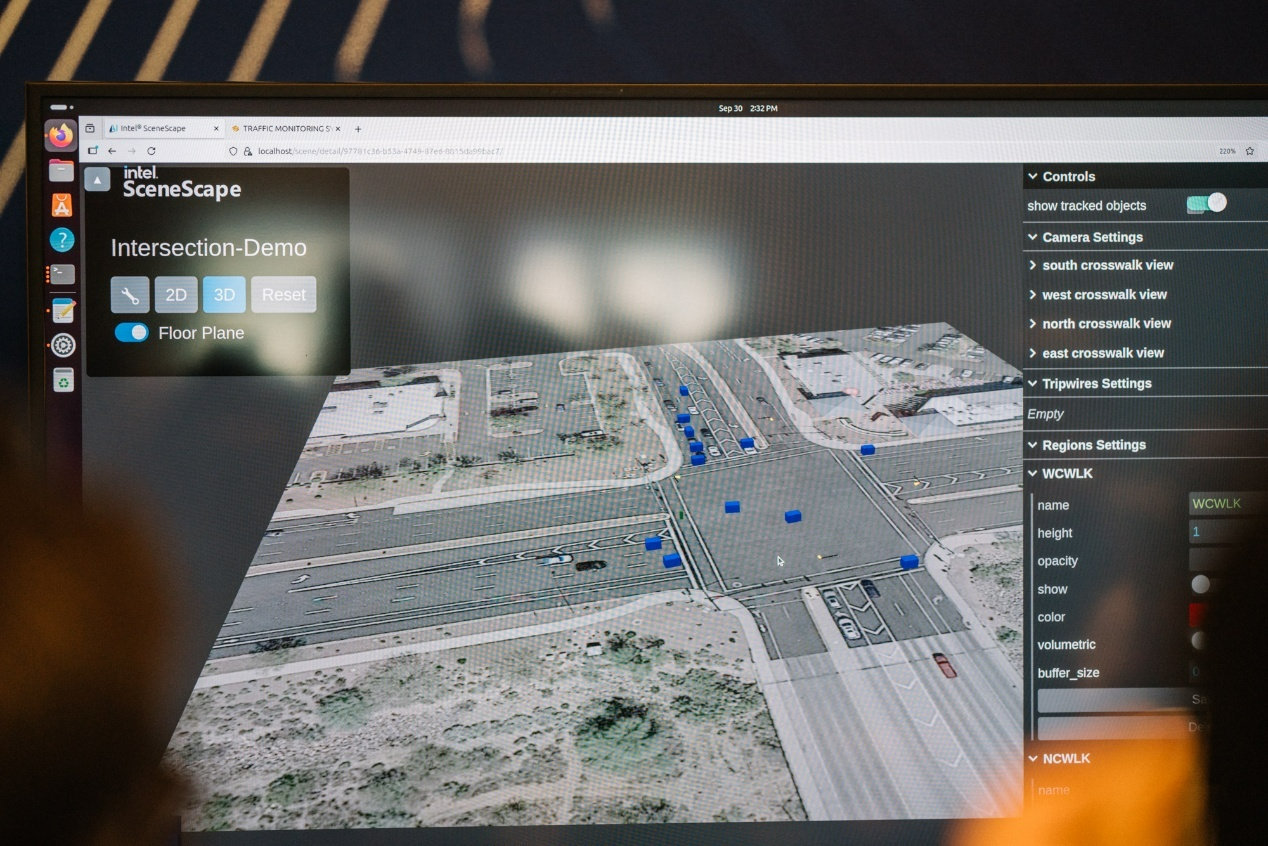
Task: Open system Settings gear in the dock
Action: point(63,345)
